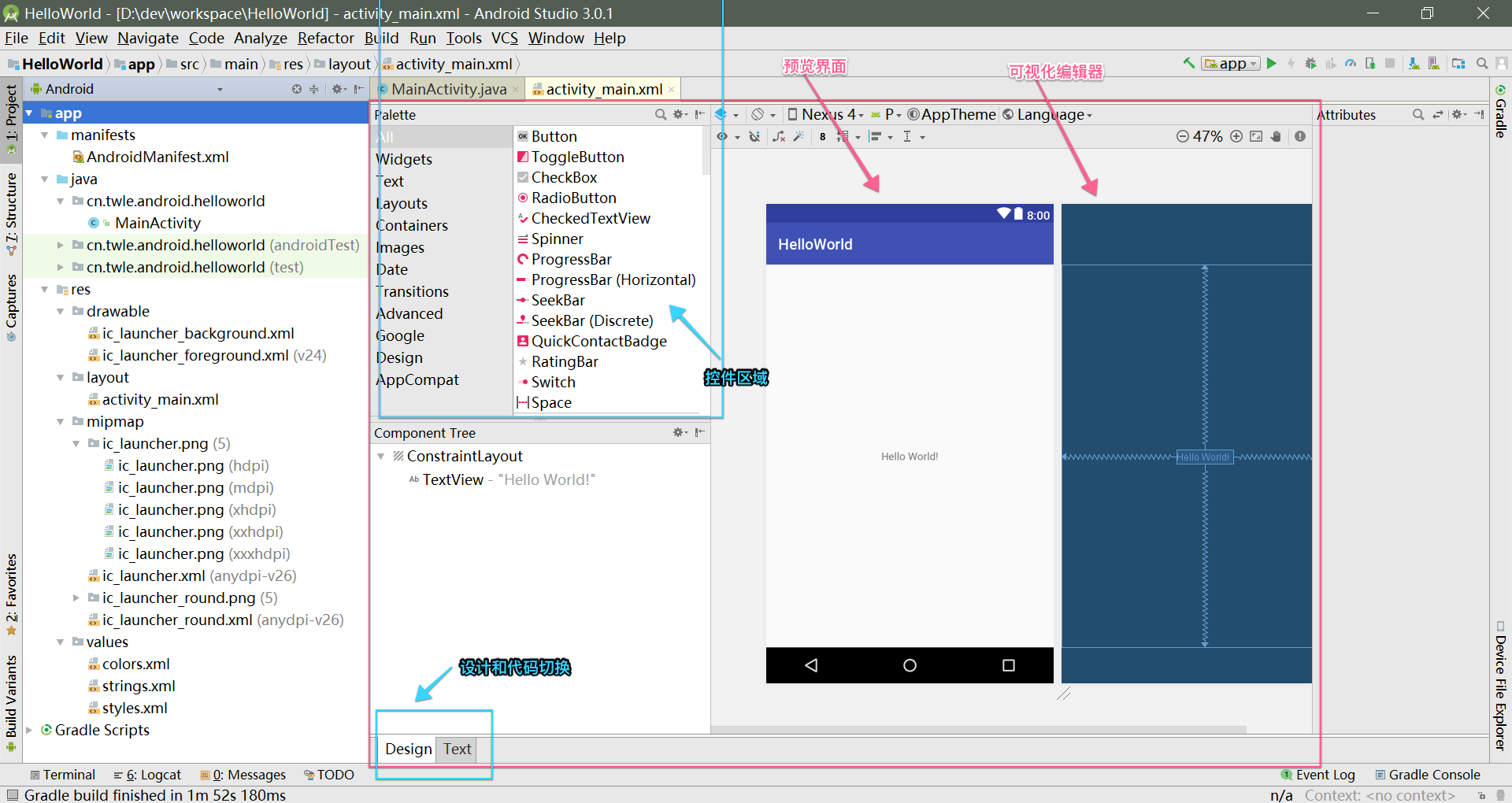Click the Clear All Constraints icon

coord(779,136)
